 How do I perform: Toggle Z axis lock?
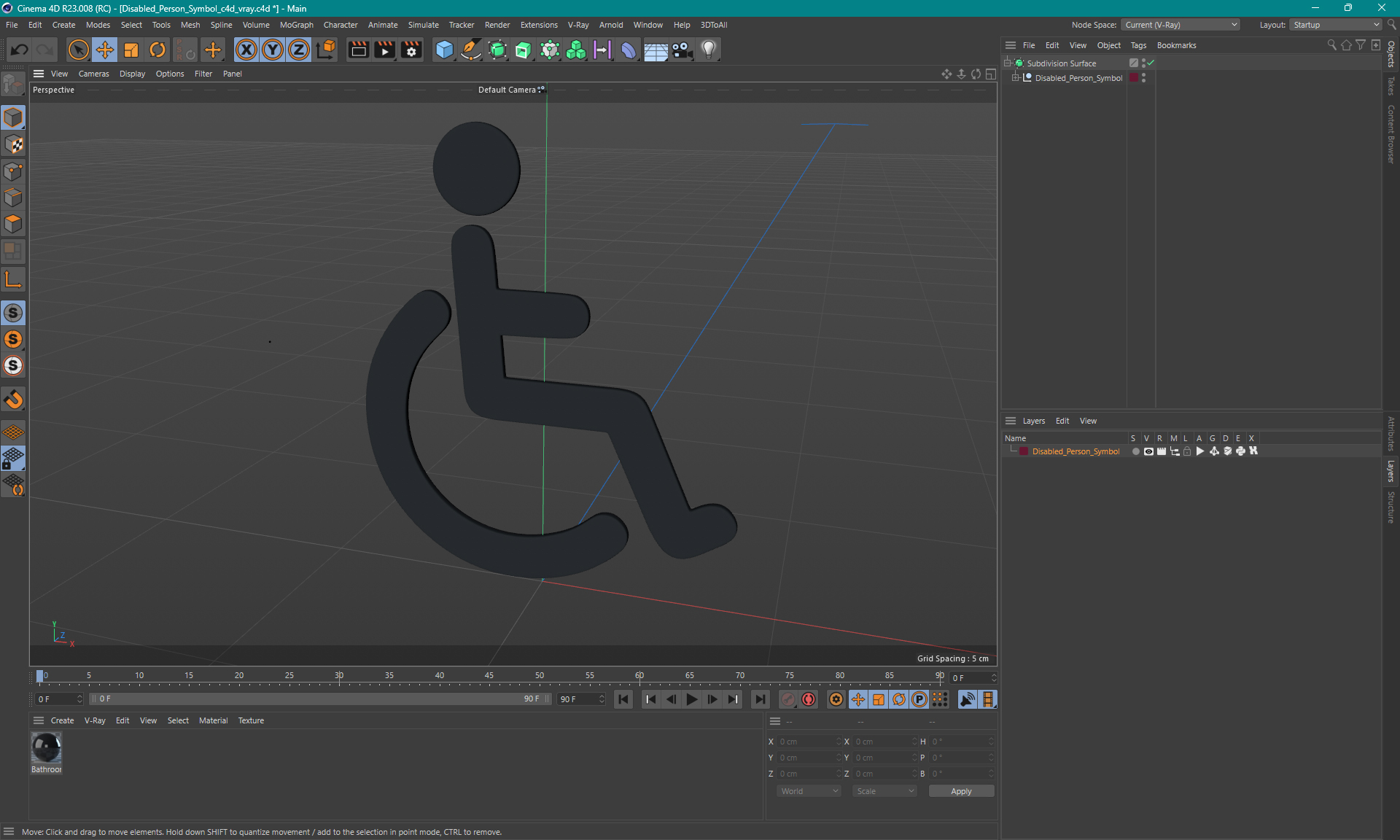click(x=299, y=50)
